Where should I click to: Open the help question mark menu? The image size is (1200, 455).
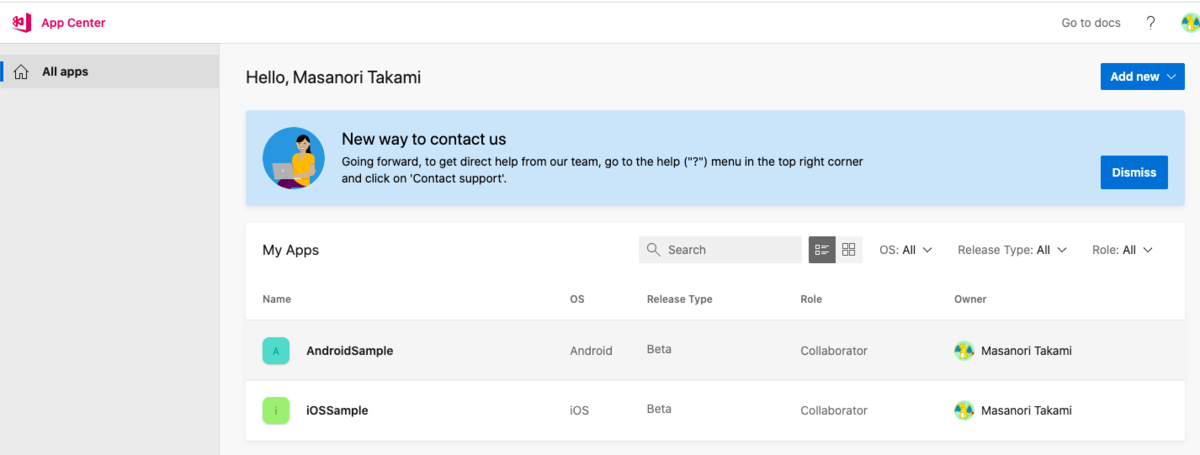point(1151,23)
